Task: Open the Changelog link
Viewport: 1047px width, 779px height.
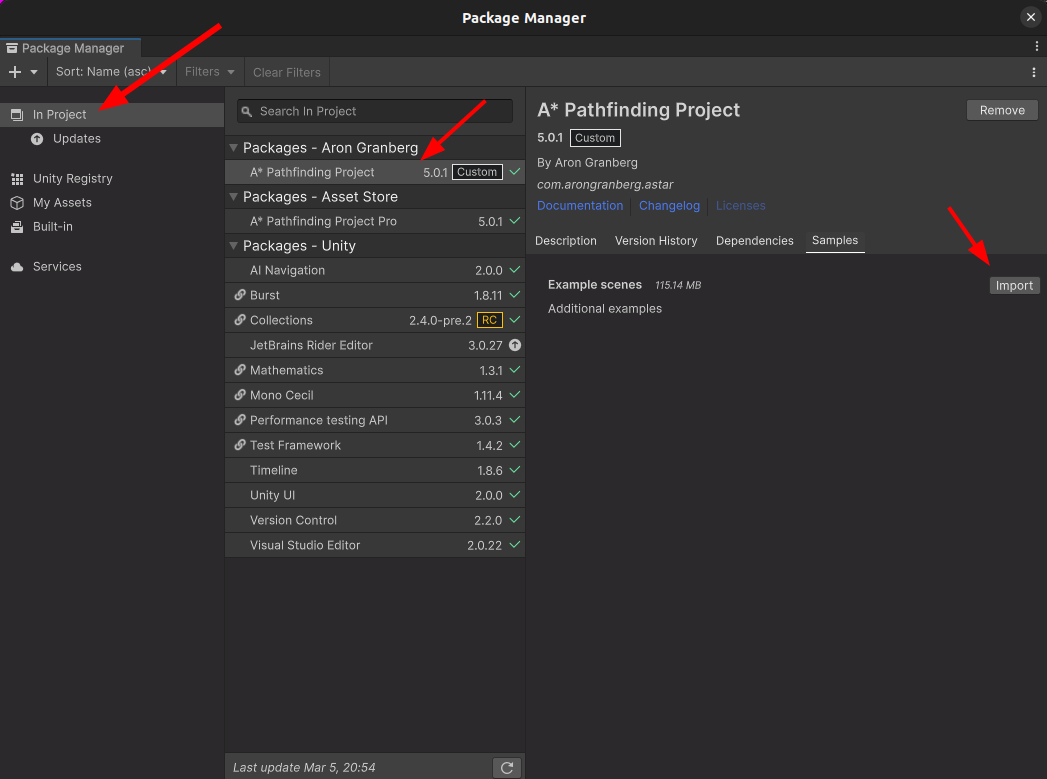Action: (669, 206)
